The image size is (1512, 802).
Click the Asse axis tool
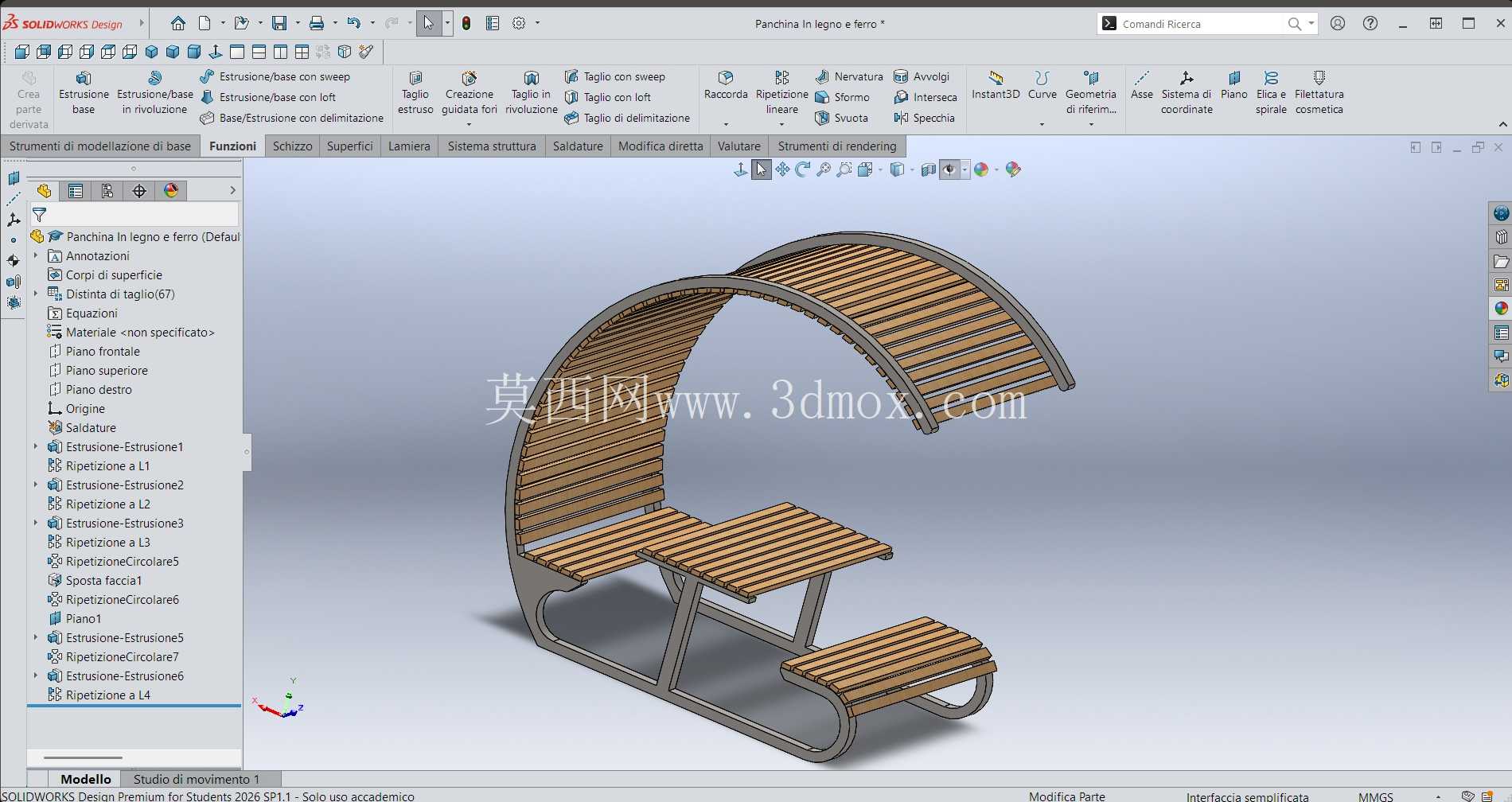(1142, 85)
